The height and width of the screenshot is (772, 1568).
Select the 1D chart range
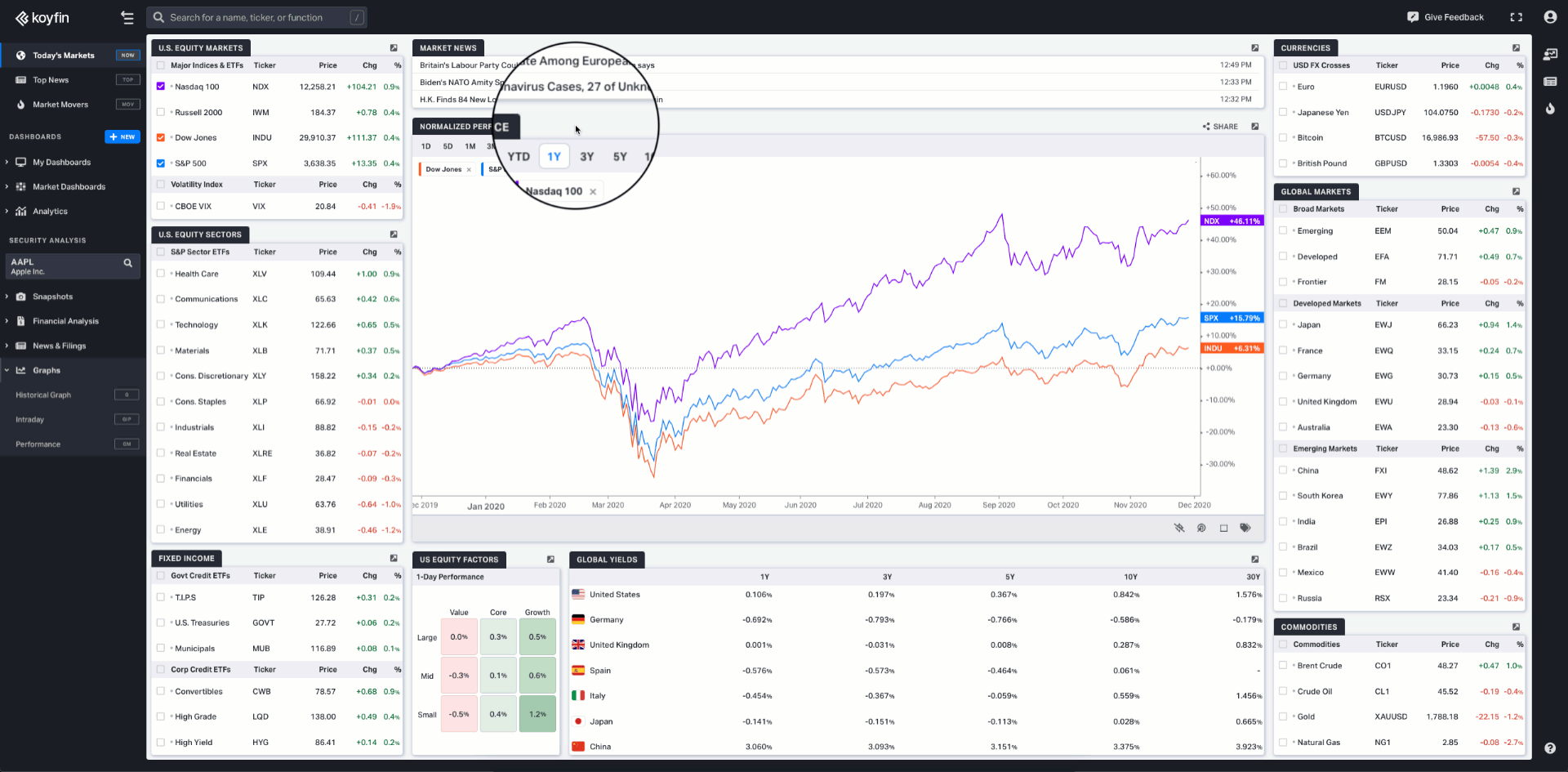pos(426,146)
